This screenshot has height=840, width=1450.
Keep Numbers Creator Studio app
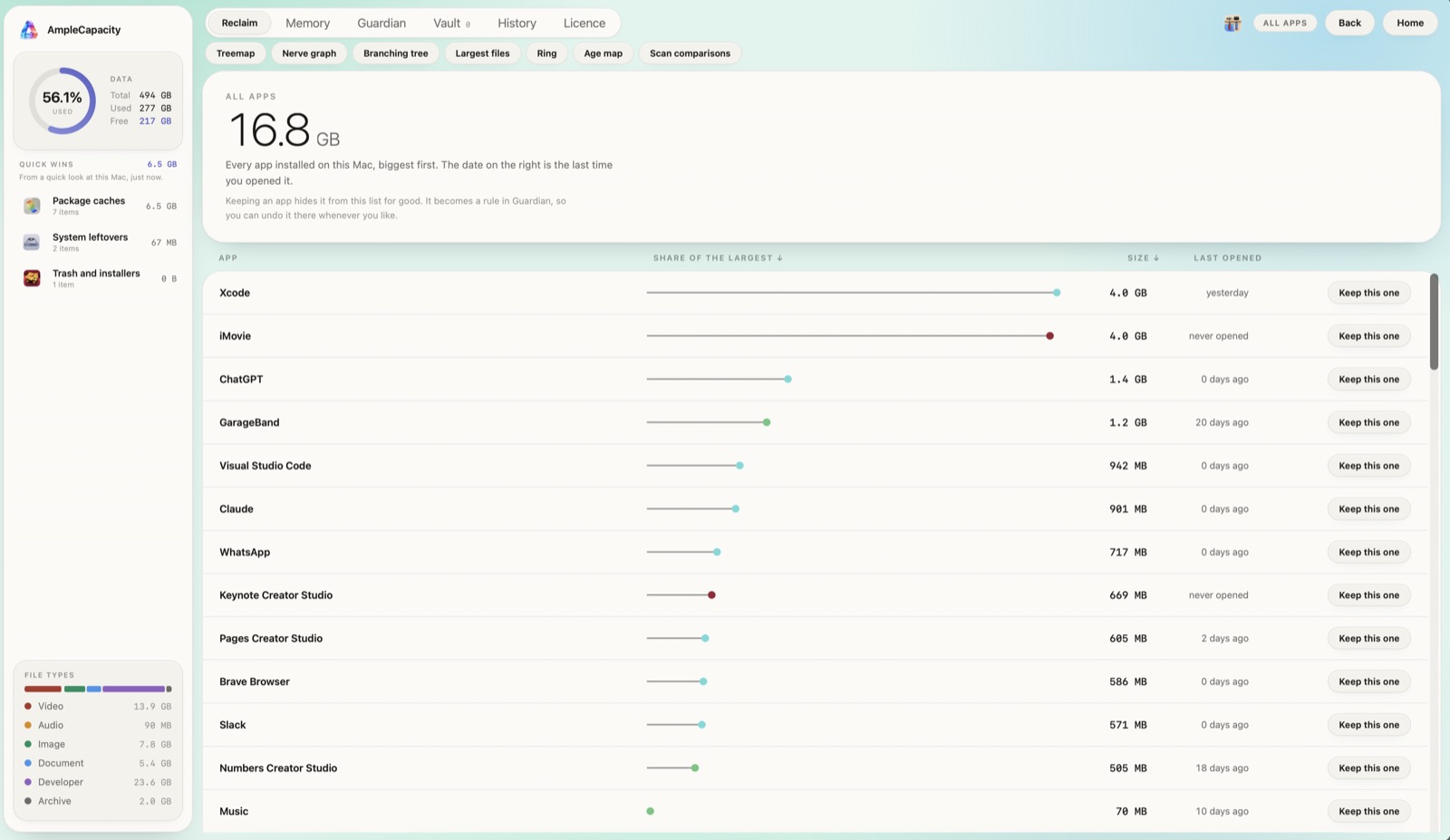[x=1368, y=768]
